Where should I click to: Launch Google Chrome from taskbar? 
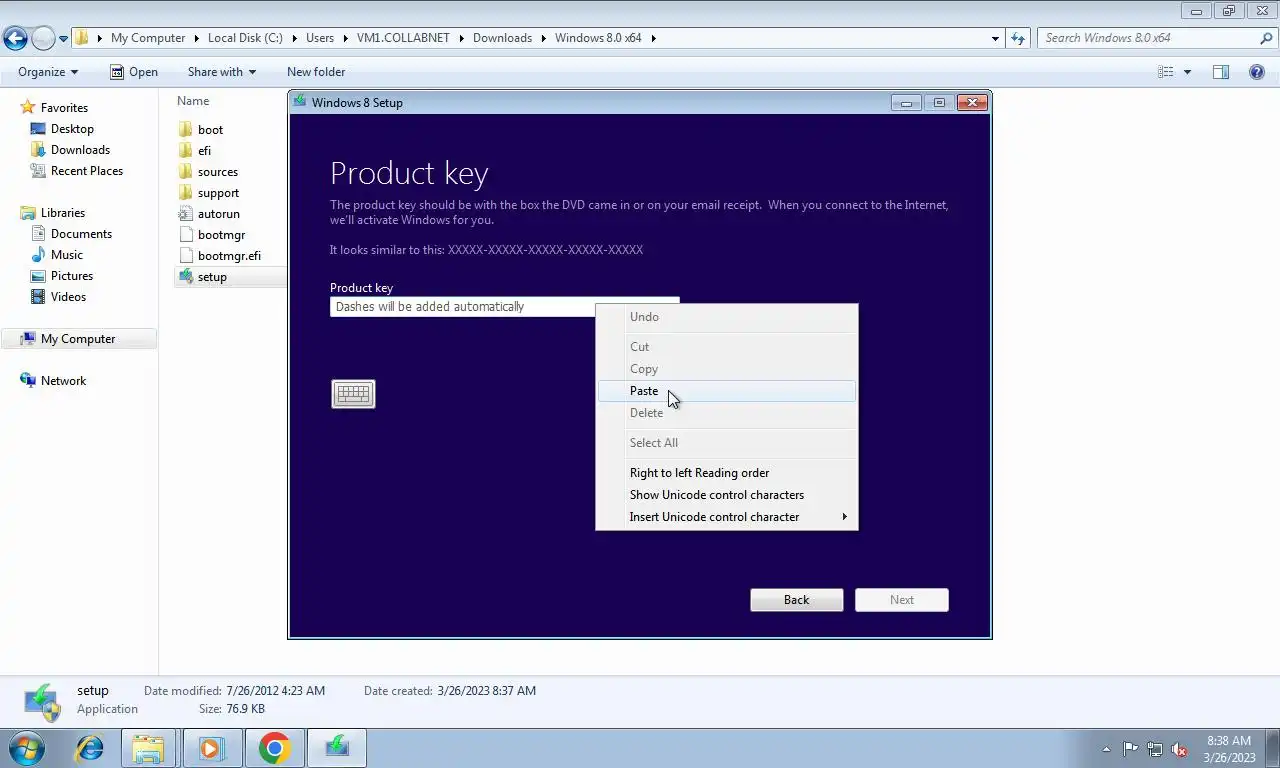[274, 748]
